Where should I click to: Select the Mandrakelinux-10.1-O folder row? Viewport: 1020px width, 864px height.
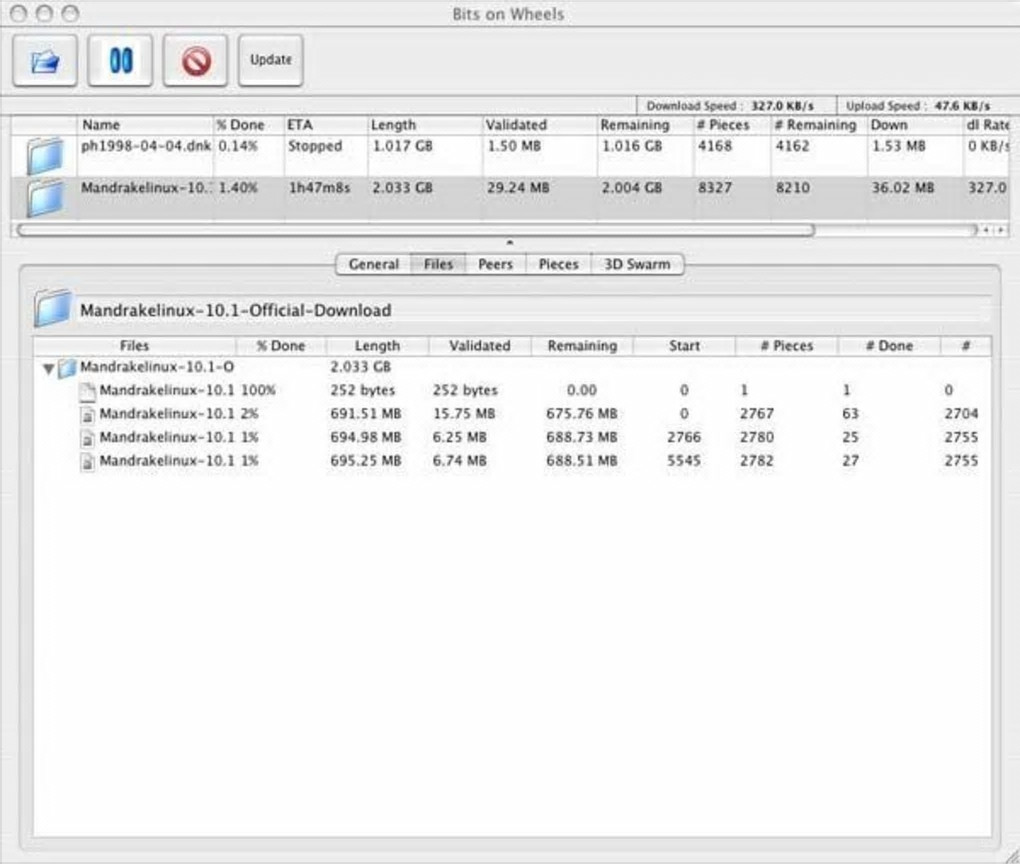[512, 367]
